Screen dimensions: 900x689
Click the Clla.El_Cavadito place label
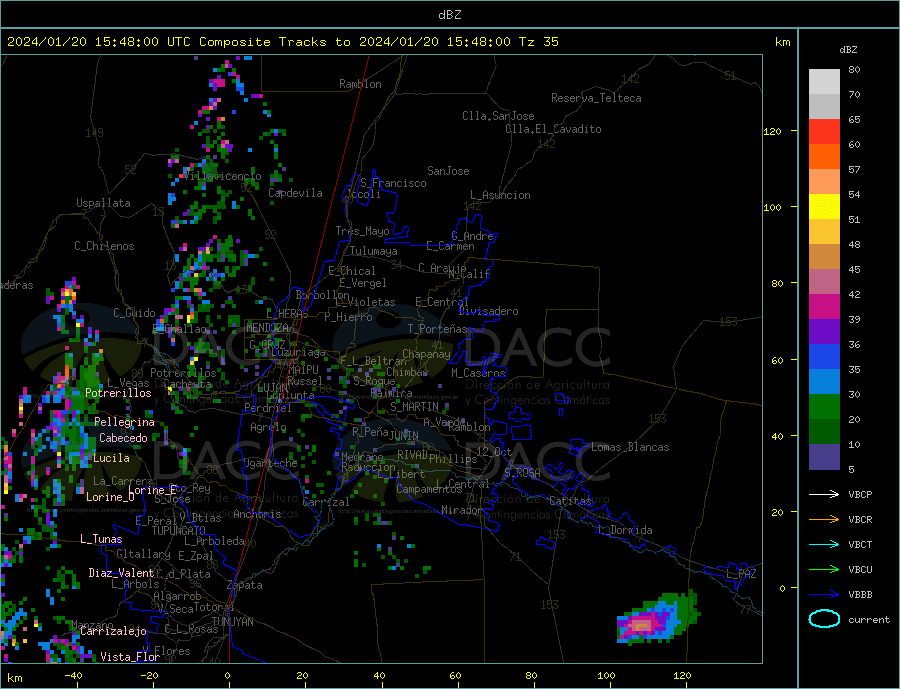[x=553, y=129]
